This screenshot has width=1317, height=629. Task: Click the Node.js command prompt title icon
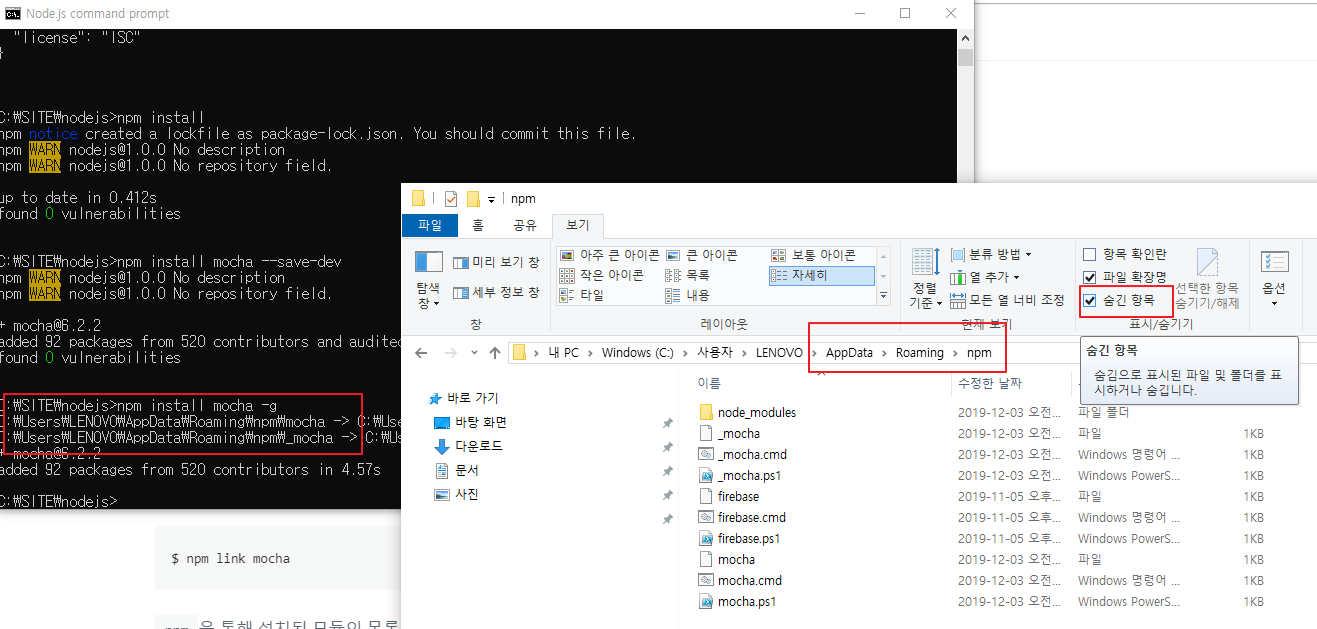[13, 13]
